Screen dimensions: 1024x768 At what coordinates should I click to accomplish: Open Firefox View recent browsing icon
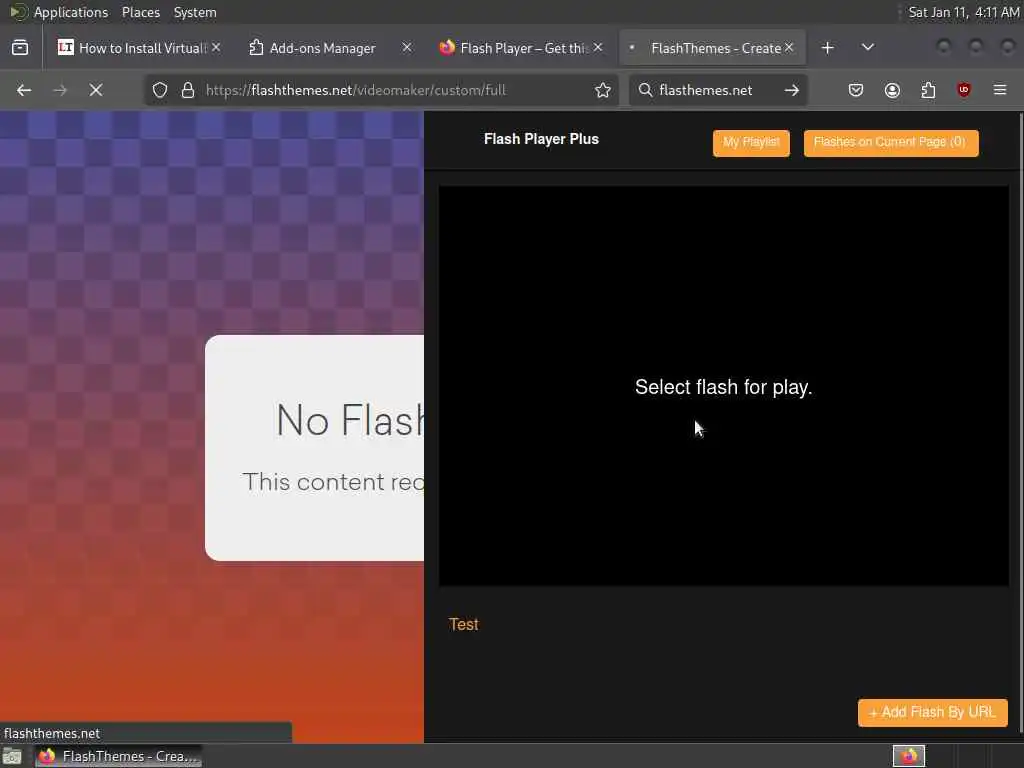20,48
